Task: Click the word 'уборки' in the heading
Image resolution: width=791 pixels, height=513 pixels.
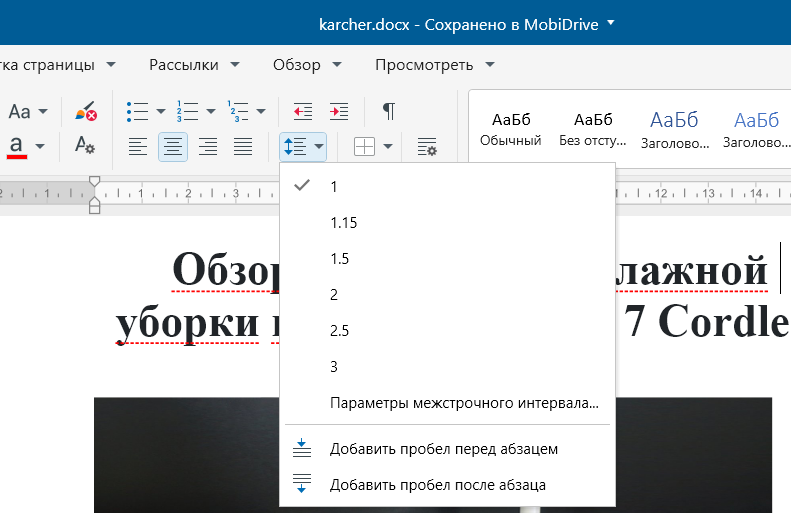Action: point(187,322)
